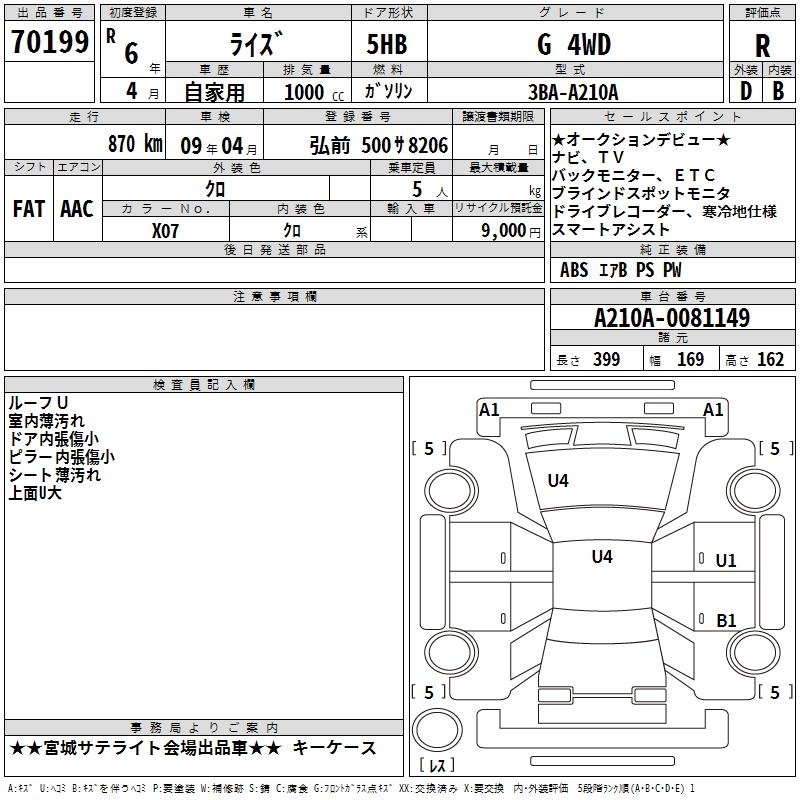Click the exterior grade D cell
The image size is (800, 800).
(x=745, y=90)
